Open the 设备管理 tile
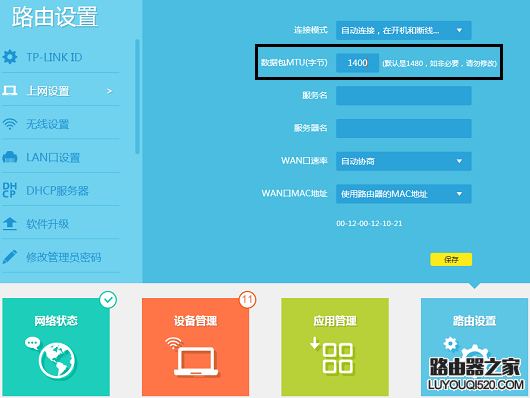The height and width of the screenshot is (398, 530). pos(195,347)
